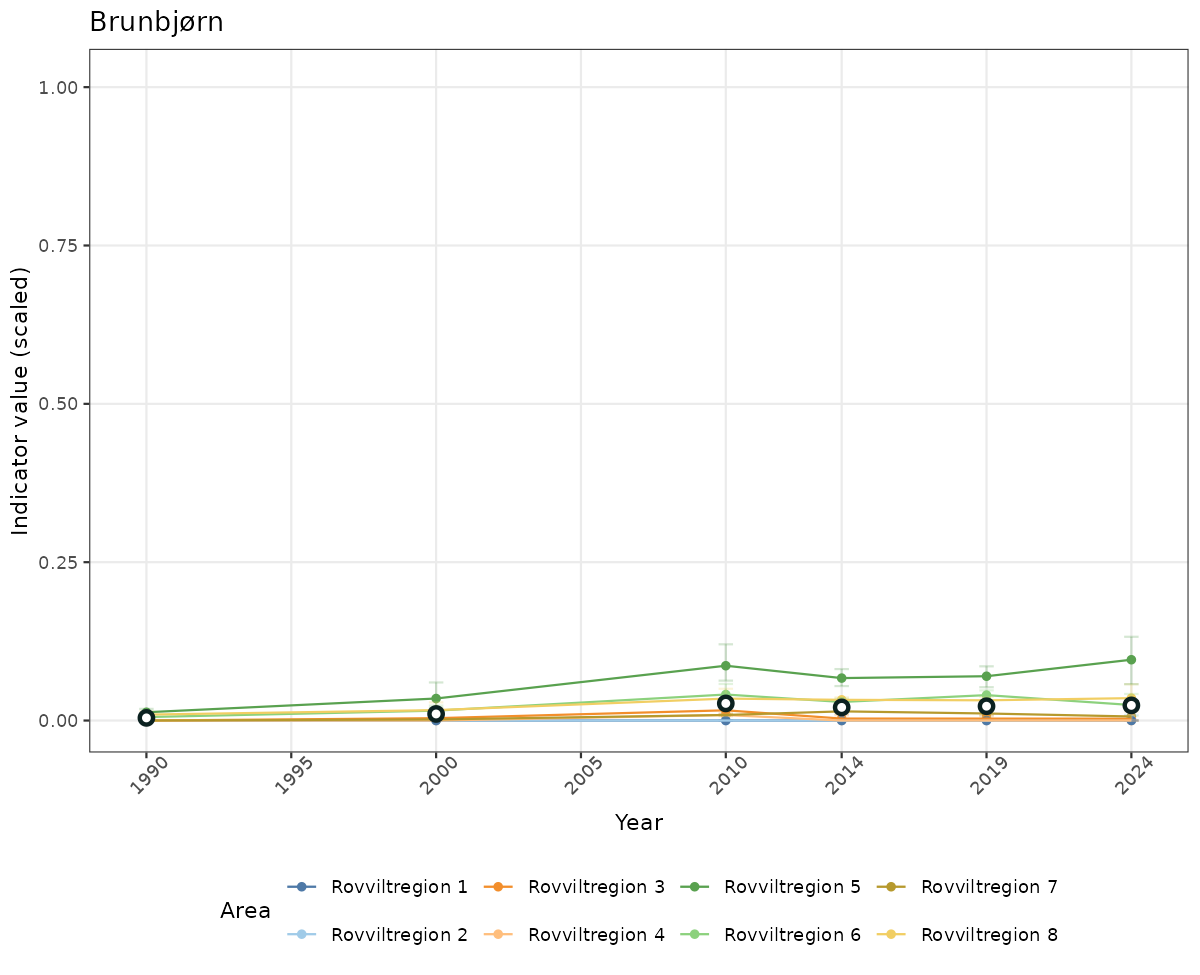Click the yellow Rovviltregion 8 legend marker
1200x975 pixels.
pyautogui.click(x=891, y=935)
